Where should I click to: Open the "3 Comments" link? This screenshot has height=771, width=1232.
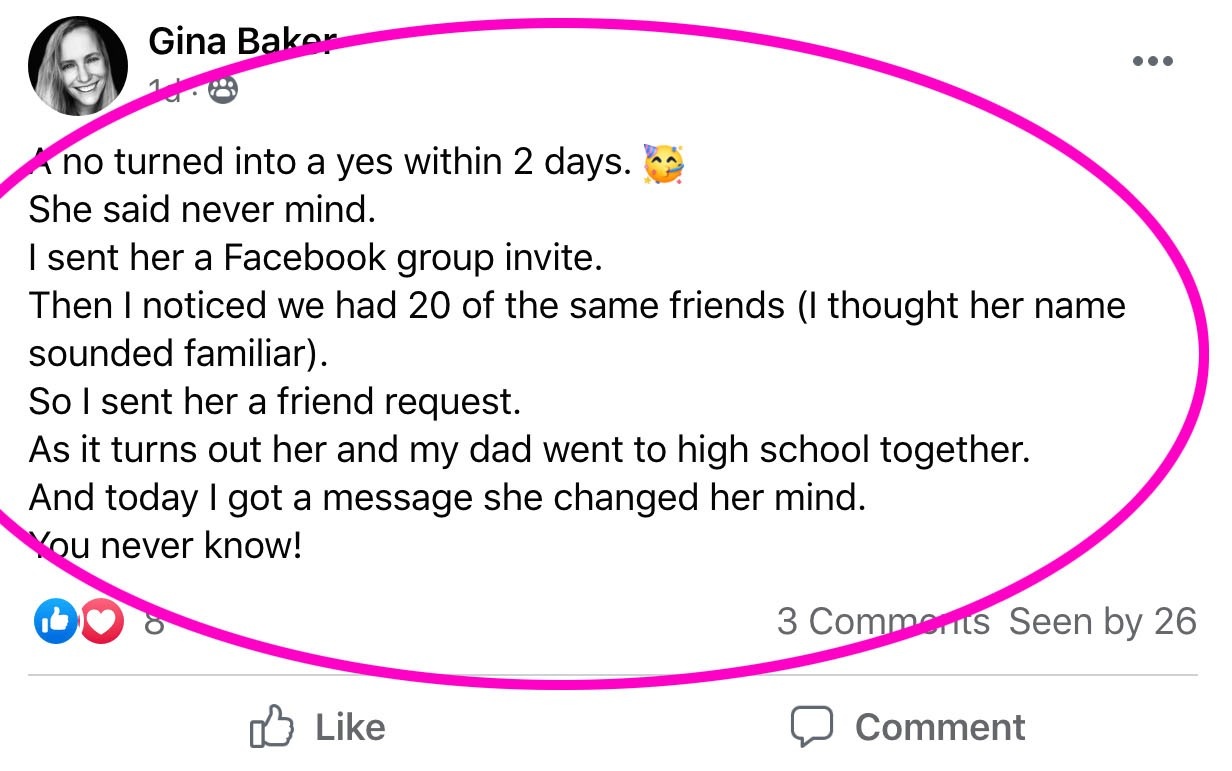(883, 622)
